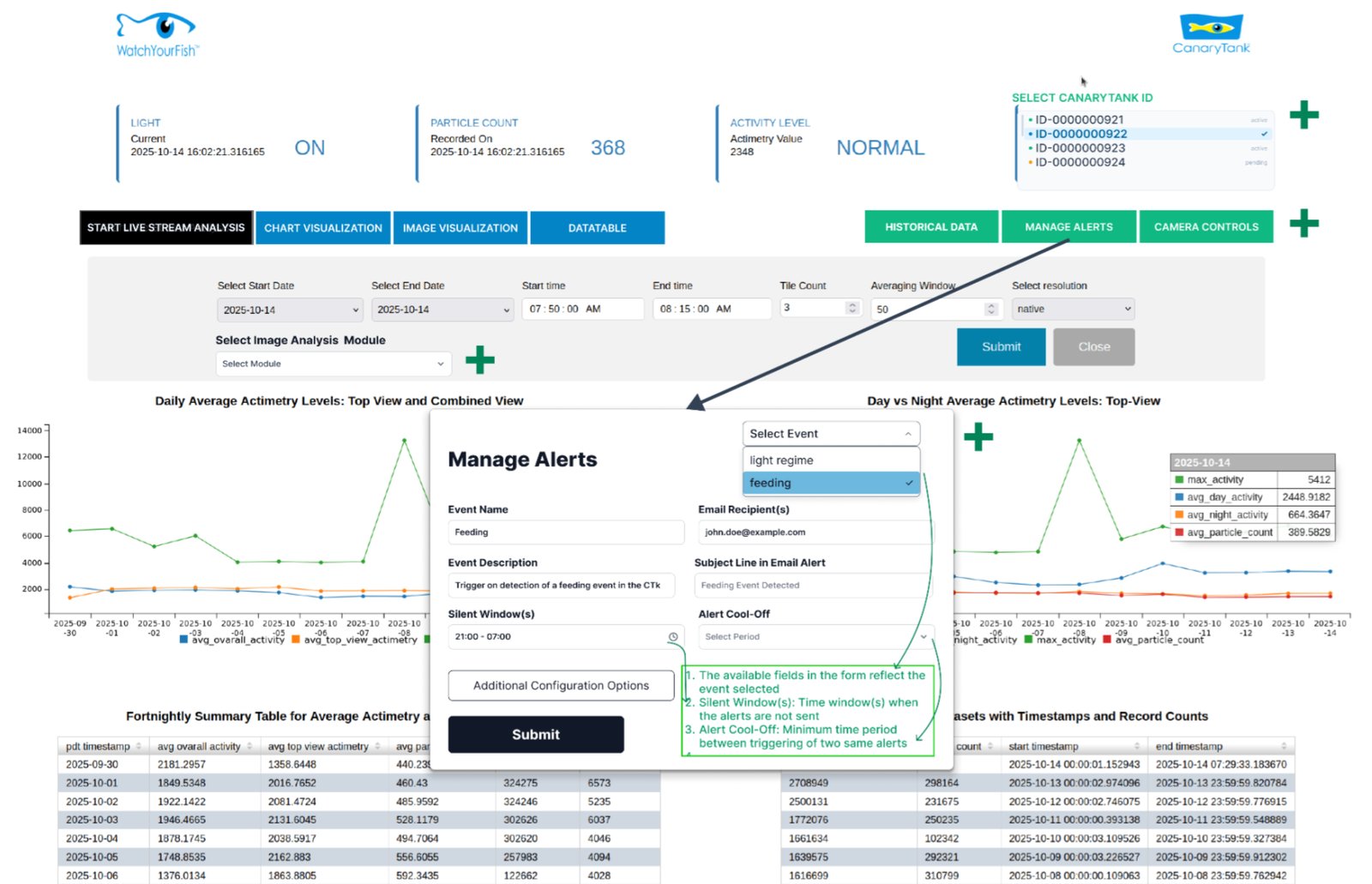1372x884 pixels.
Task: Click the gray Close button
Action: (1094, 347)
